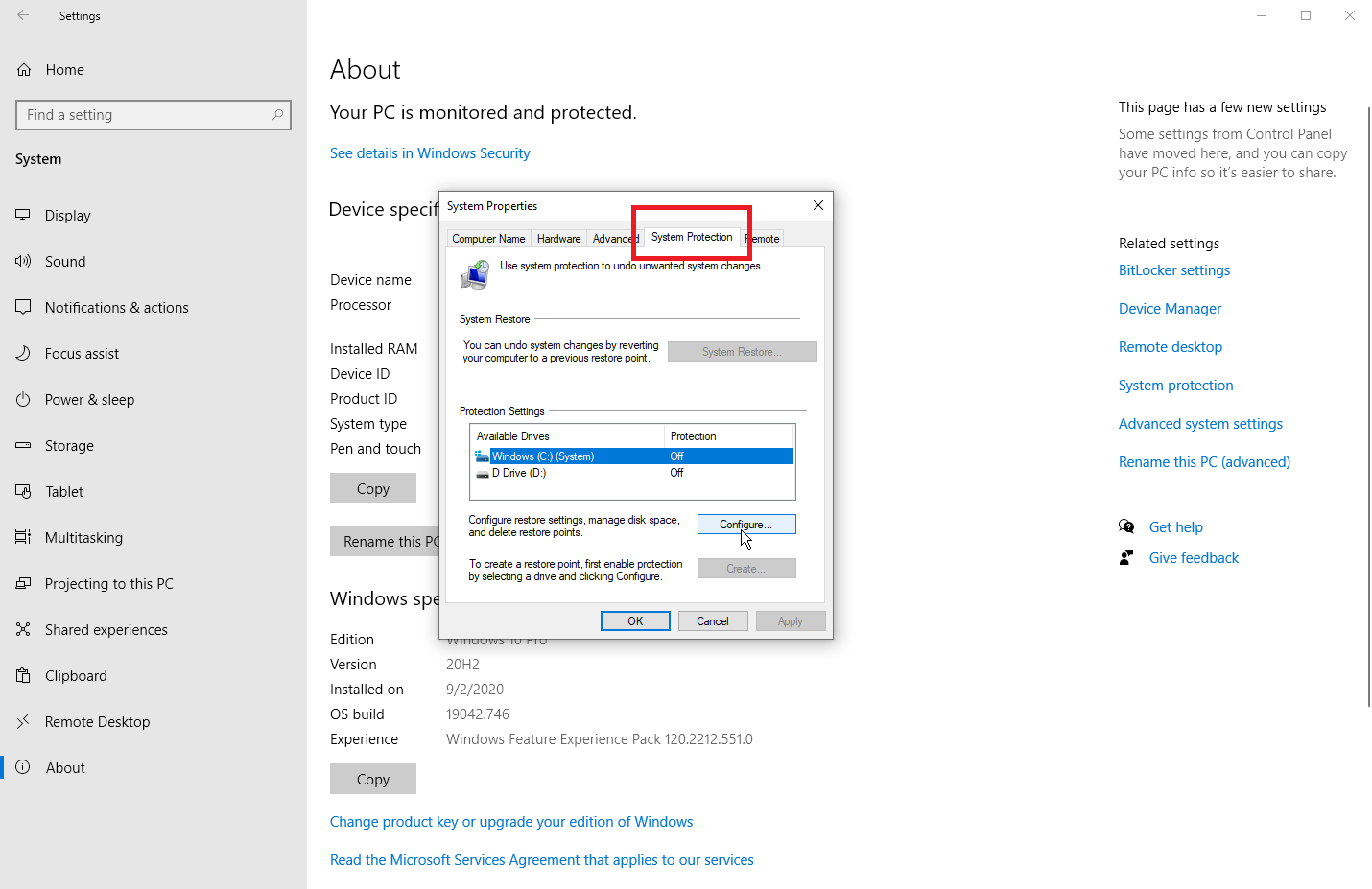Screen dimensions: 1372x889
Task: Click the Give feedback icon
Action: click(x=1126, y=557)
